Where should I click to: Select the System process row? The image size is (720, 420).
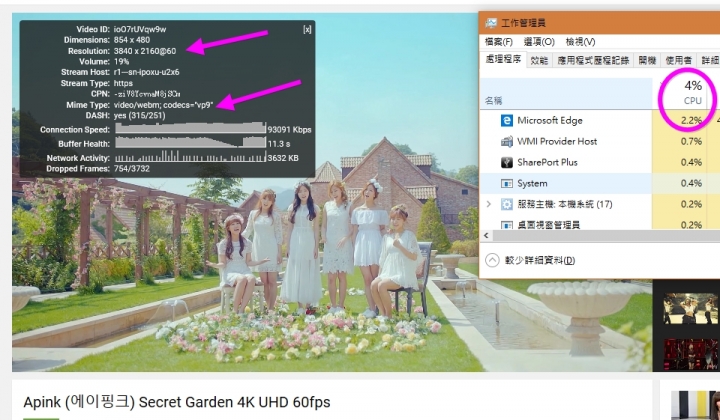coord(600,183)
